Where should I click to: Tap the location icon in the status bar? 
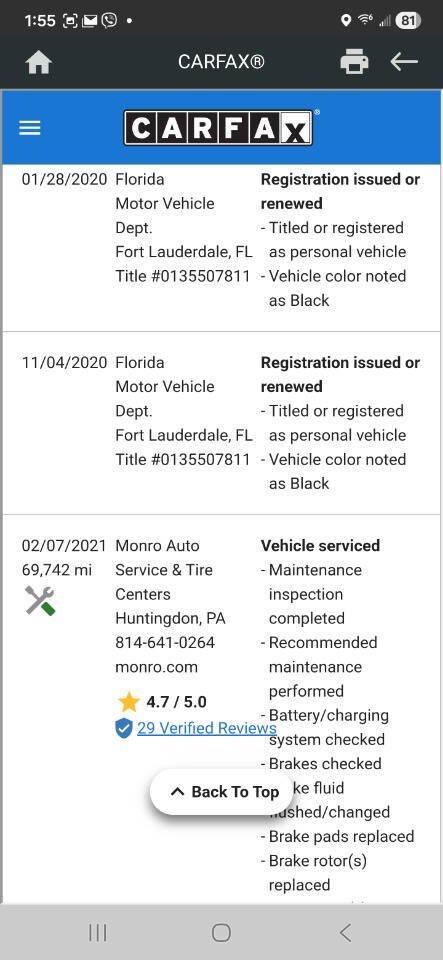tap(346, 21)
